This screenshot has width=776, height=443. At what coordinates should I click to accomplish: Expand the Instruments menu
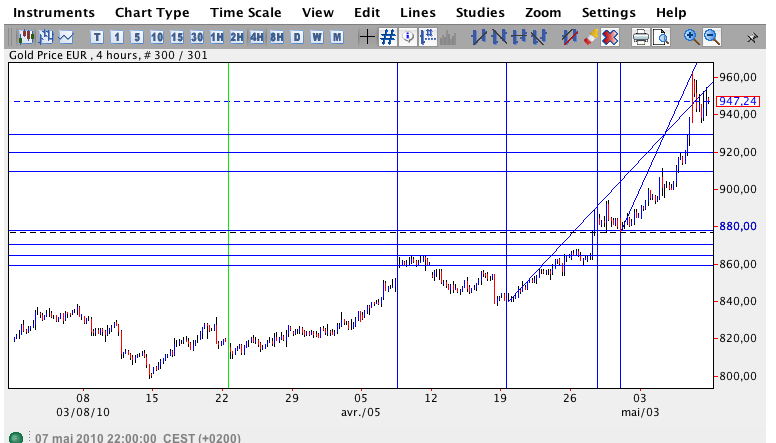click(x=54, y=12)
